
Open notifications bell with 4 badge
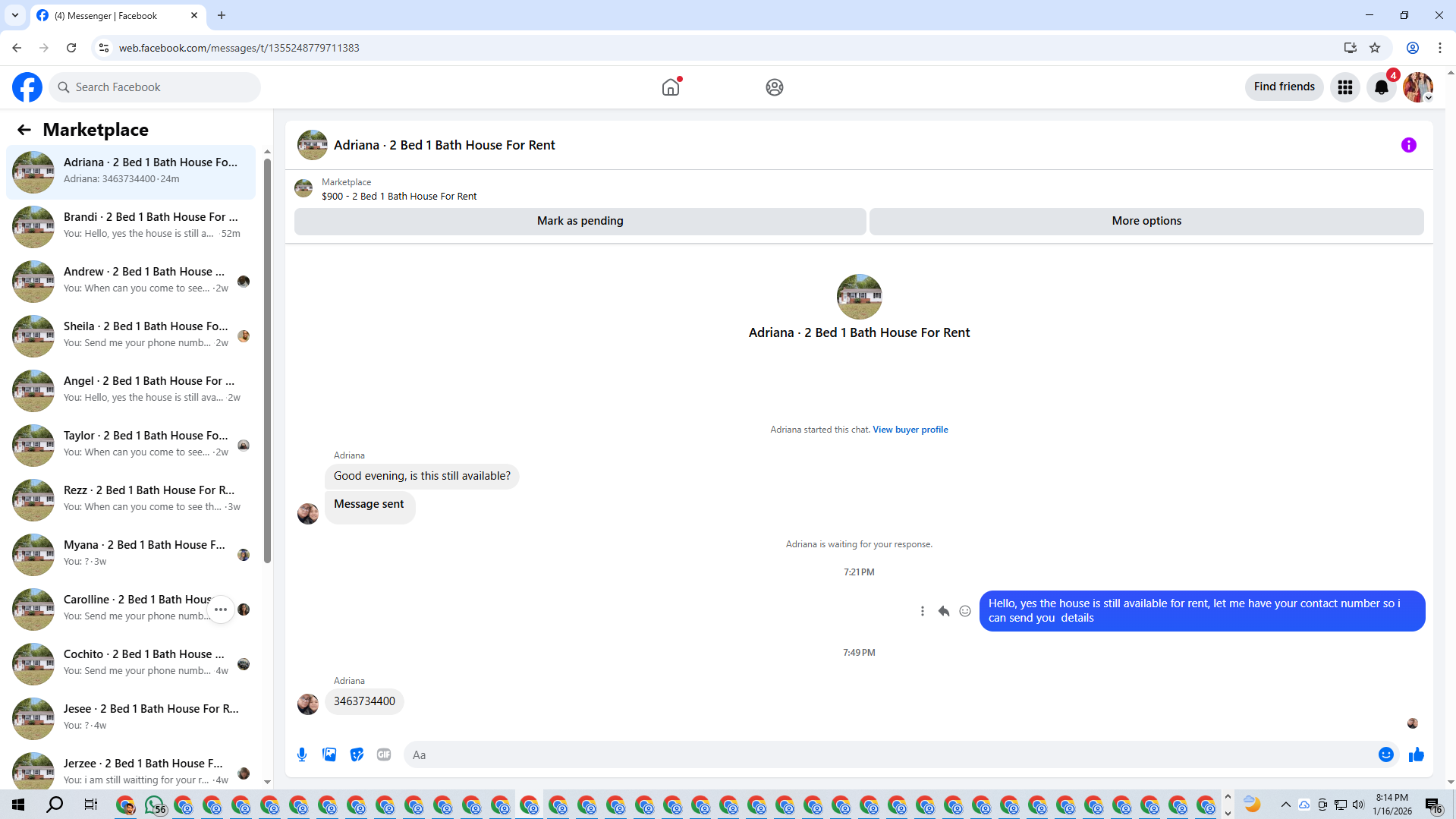1382,87
